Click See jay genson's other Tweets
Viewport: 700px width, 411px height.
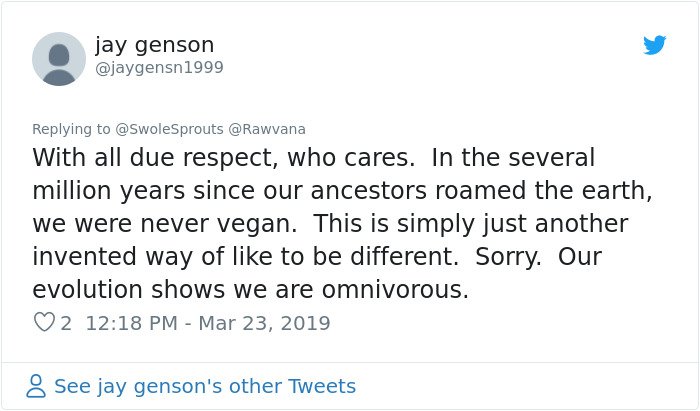(205, 386)
